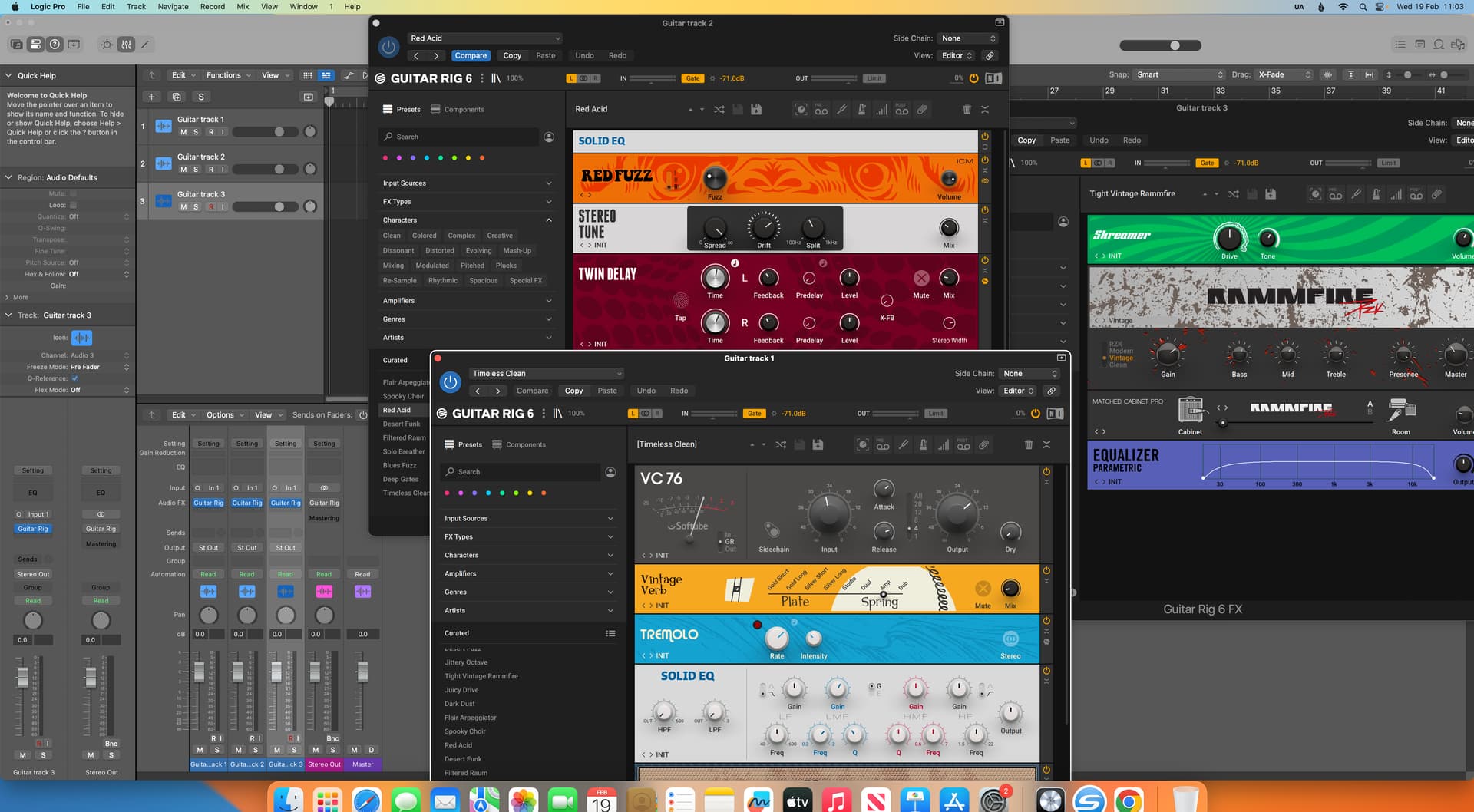The width and height of the screenshot is (1474, 812).
Task: Open tuner fork icon in Guitar track 1 toolbar
Action: [x=903, y=444]
